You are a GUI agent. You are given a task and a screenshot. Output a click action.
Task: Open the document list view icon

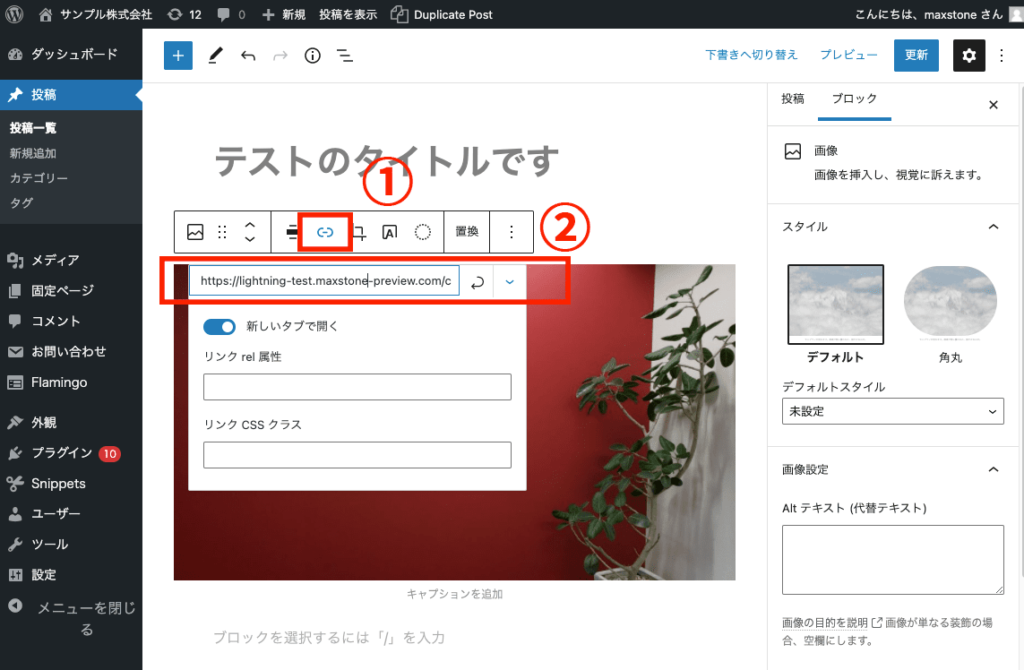click(345, 55)
